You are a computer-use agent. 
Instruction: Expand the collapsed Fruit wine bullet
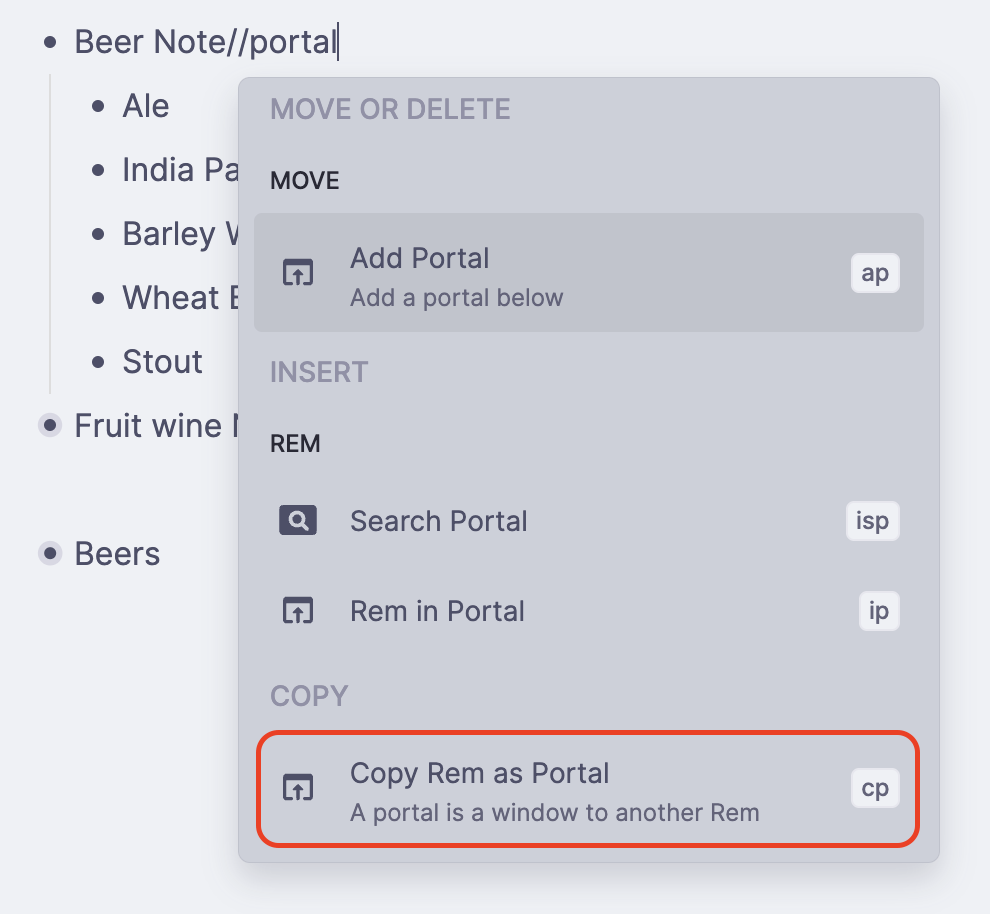[x=50, y=426]
